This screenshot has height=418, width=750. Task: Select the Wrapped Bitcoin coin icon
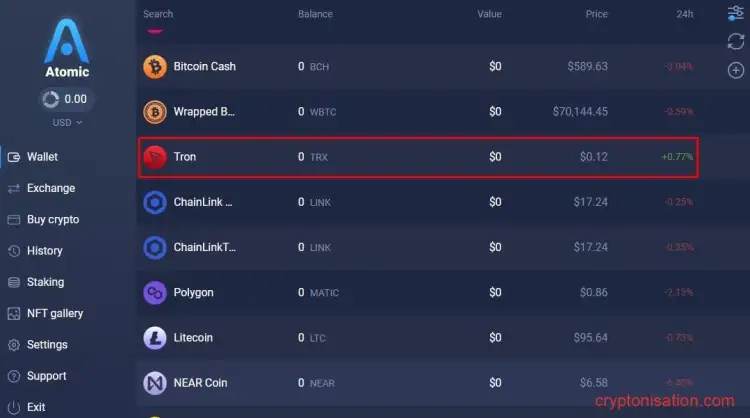pos(155,112)
